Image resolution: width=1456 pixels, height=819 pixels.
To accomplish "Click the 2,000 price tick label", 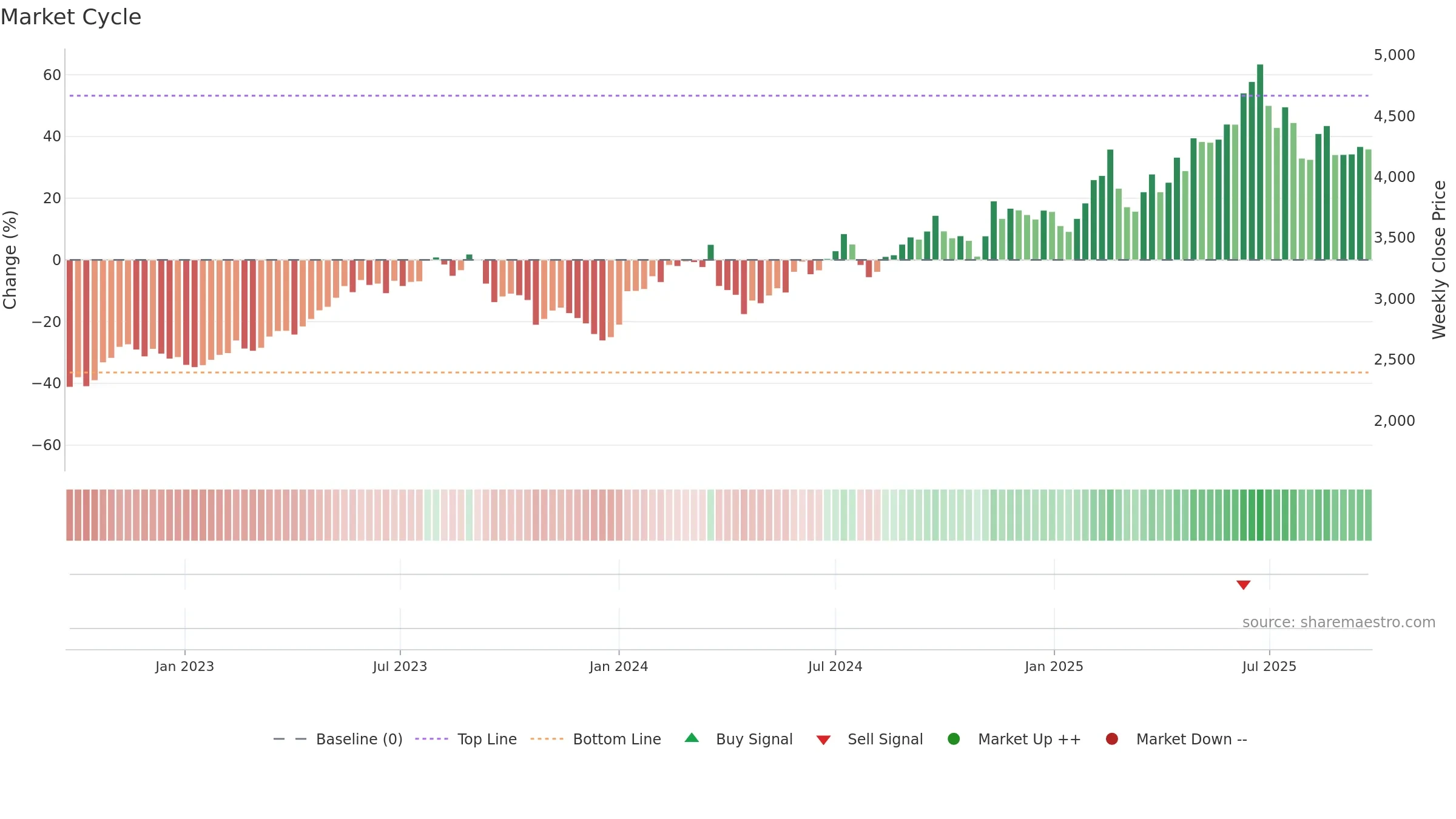I will pyautogui.click(x=1394, y=421).
